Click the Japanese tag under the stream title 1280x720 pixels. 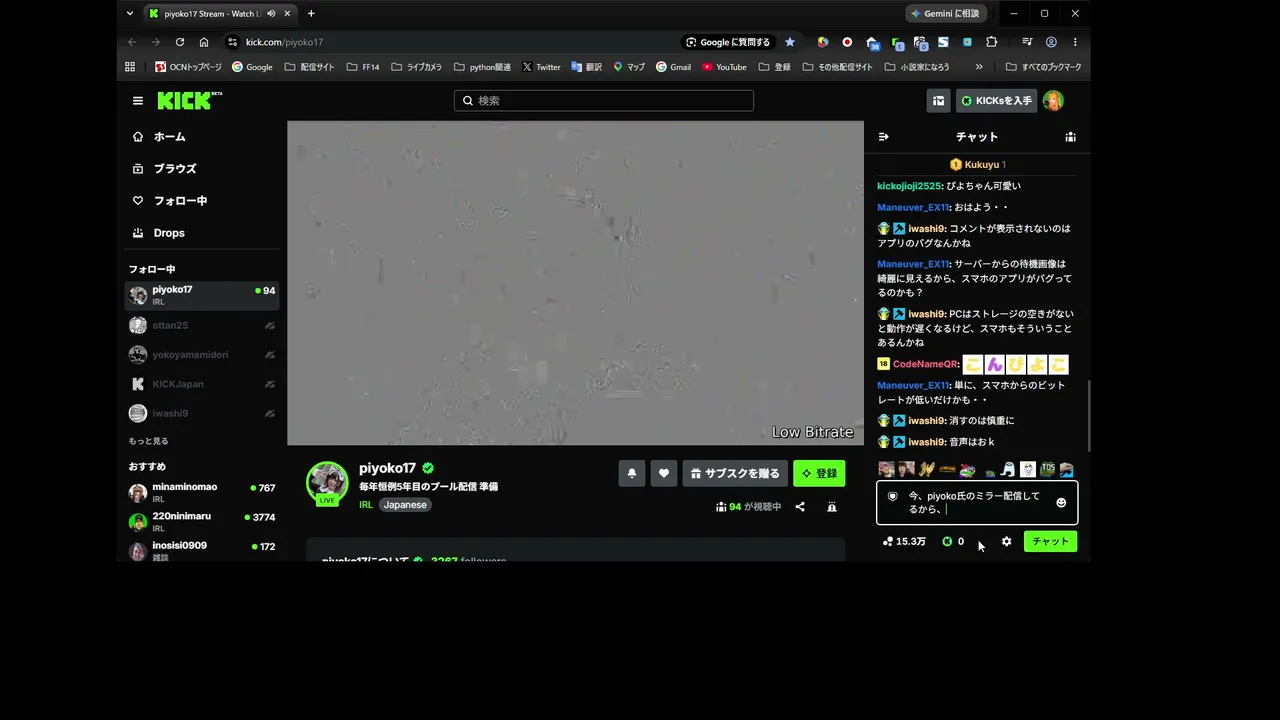point(405,505)
